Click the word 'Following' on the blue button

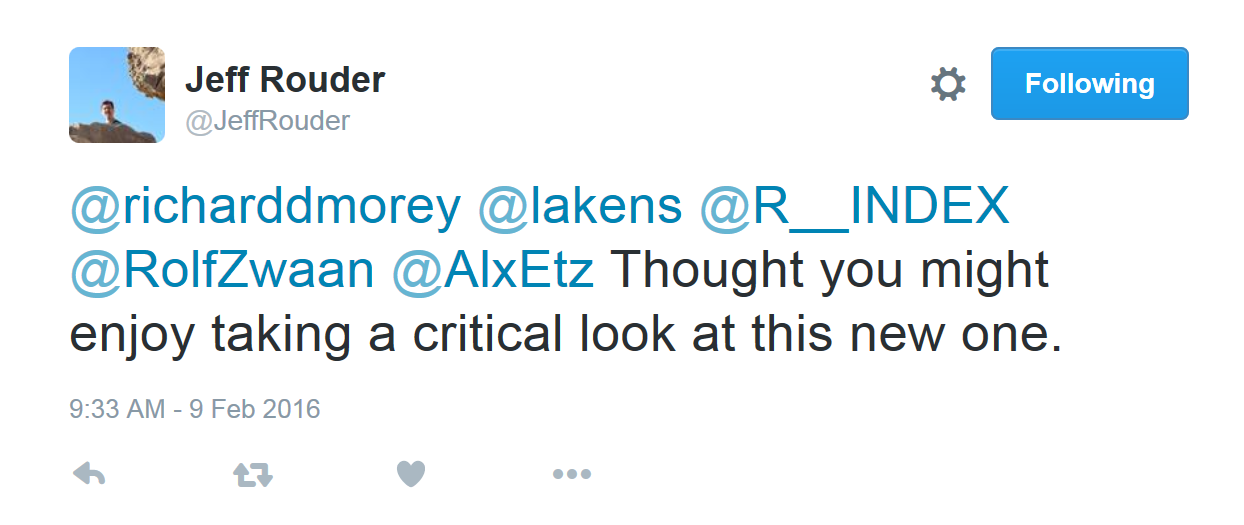(1089, 84)
